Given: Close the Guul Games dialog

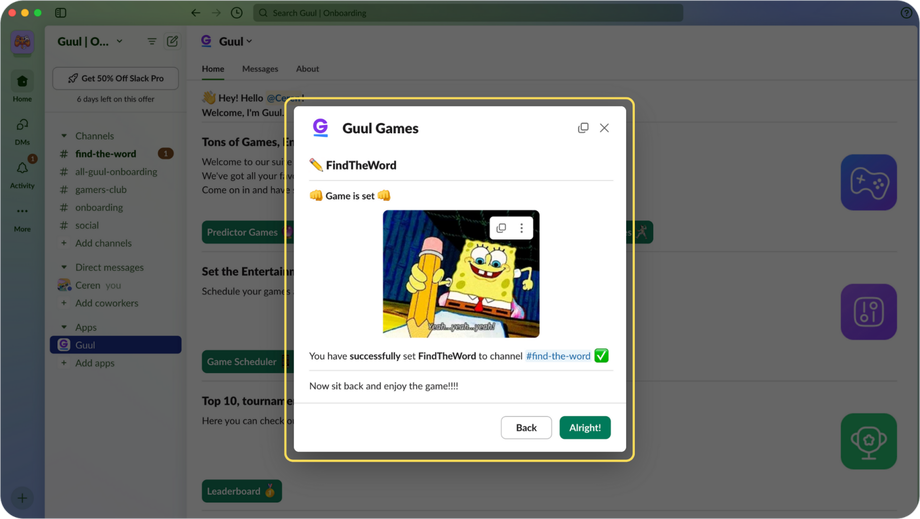Looking at the screenshot, I should click(604, 128).
